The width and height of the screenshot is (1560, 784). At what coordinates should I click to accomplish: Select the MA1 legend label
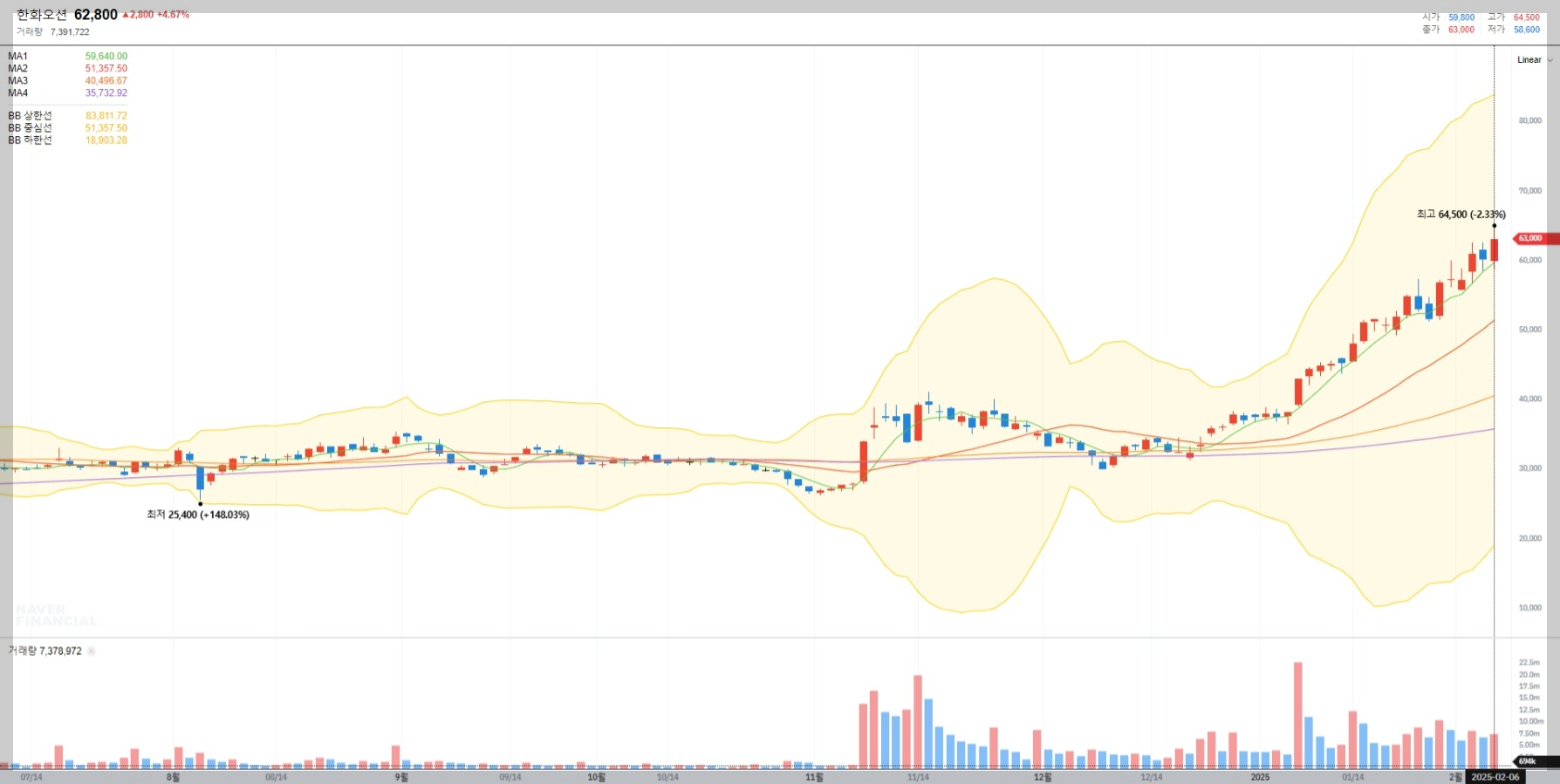[x=18, y=57]
